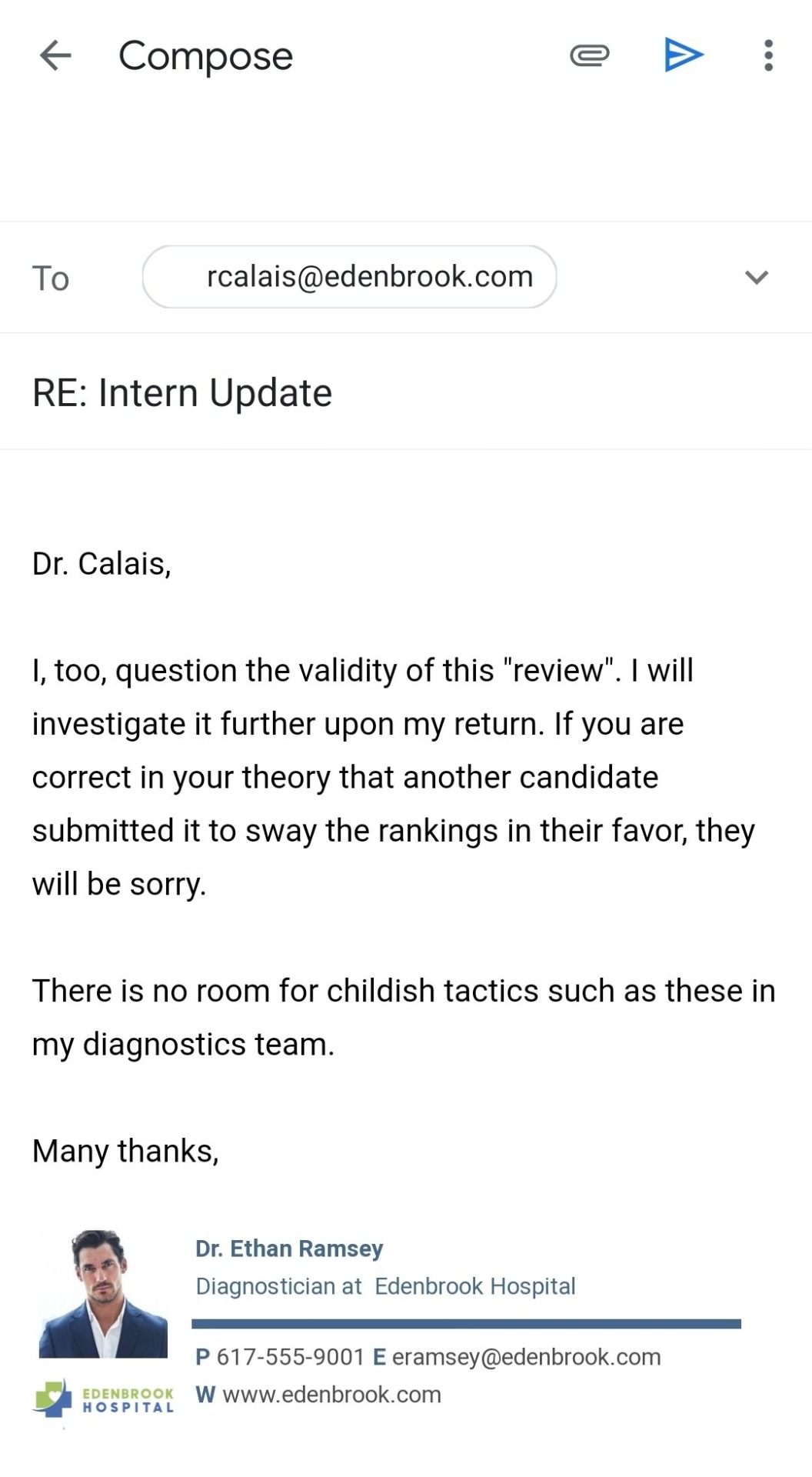Click Diagnostician at Edenbrook Hospital text
The height and width of the screenshot is (1477, 812).
click(x=385, y=1286)
